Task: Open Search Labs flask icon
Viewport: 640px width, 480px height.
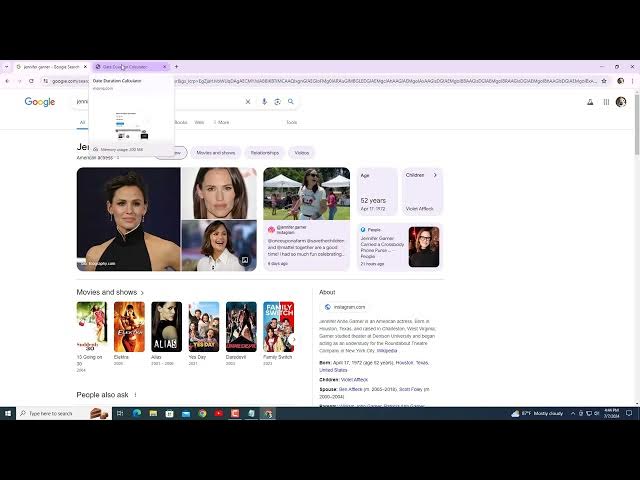Action: [x=590, y=102]
